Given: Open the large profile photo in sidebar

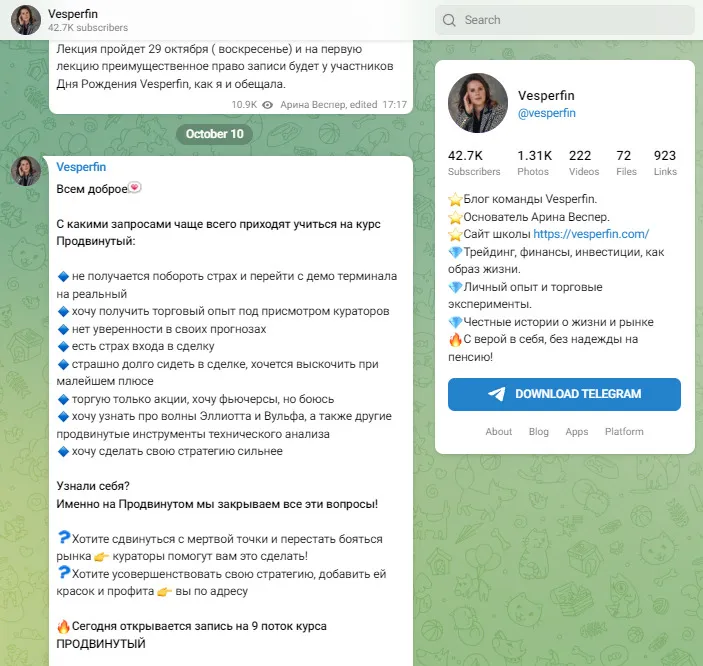Looking at the screenshot, I should point(478,103).
